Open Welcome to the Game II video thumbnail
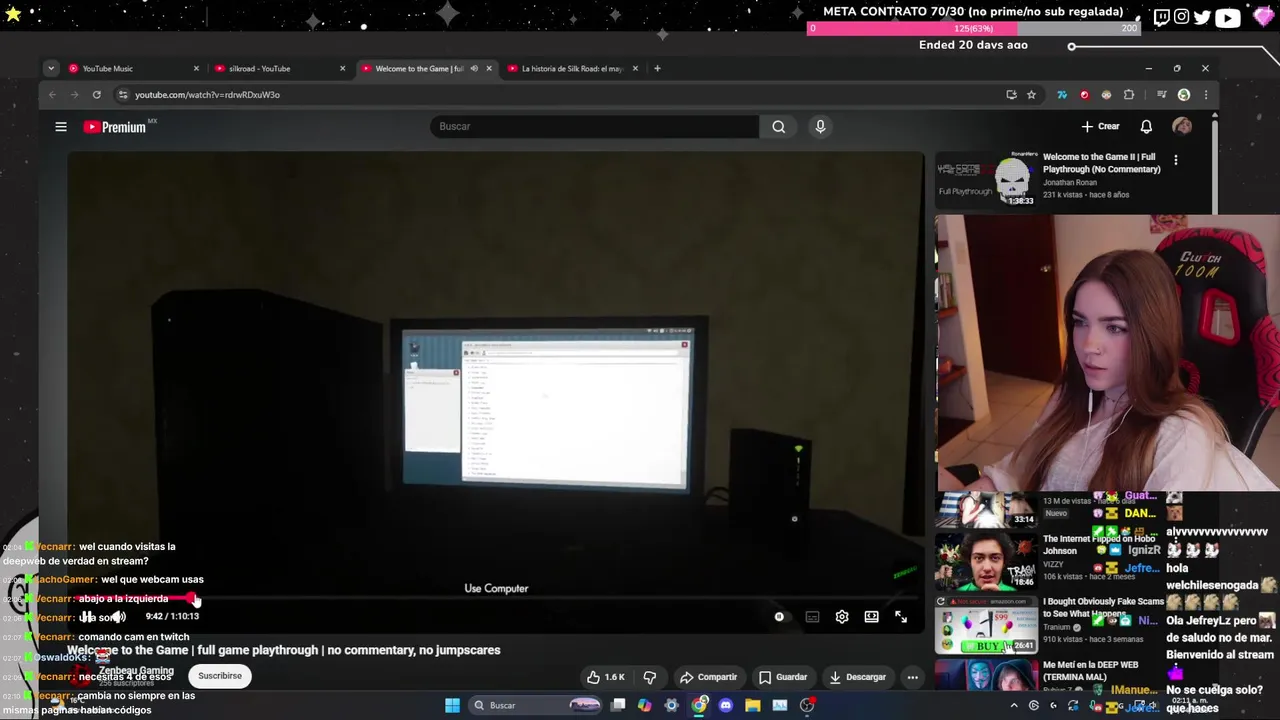Screen dimensions: 1280x720 pos(986,180)
